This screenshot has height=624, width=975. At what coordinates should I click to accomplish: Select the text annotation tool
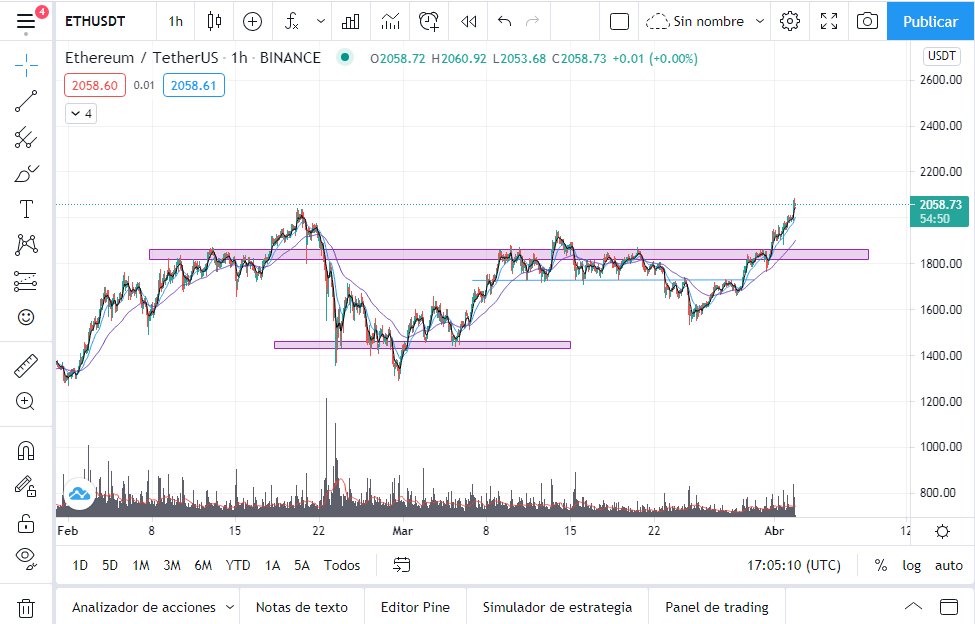(25, 209)
